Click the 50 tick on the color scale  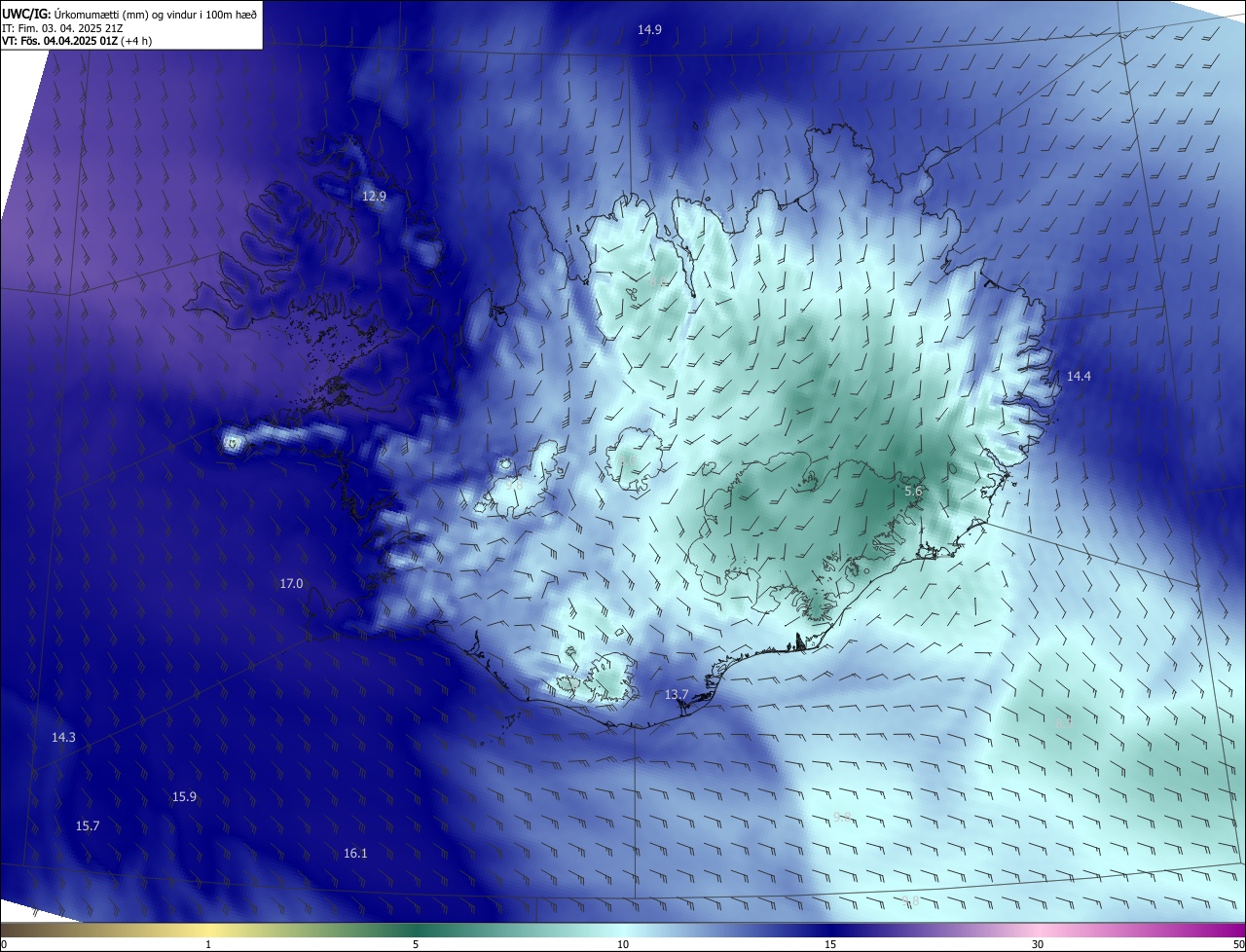click(1238, 944)
